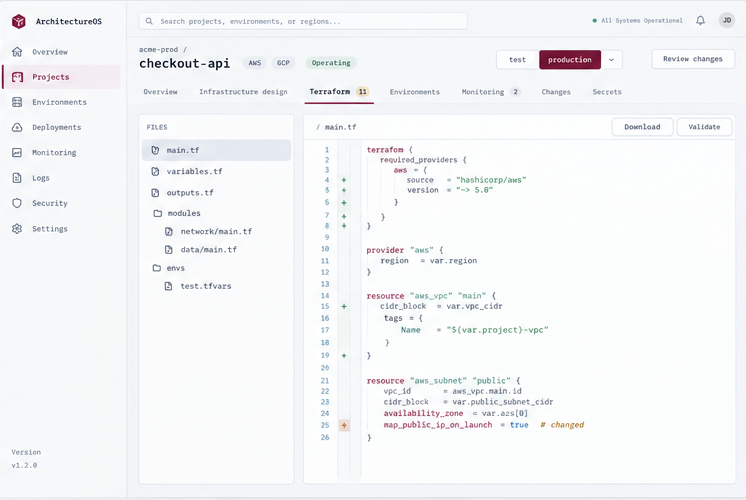Image resolution: width=746 pixels, height=500 pixels.
Task: Select outputs.tf in the file list
Action: (216, 193)
